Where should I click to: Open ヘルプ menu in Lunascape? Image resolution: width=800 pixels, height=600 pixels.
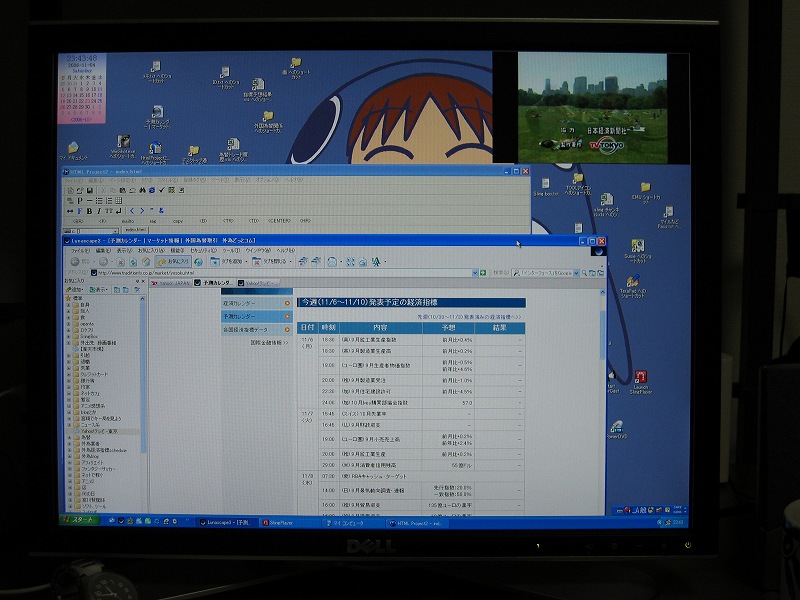click(286, 251)
